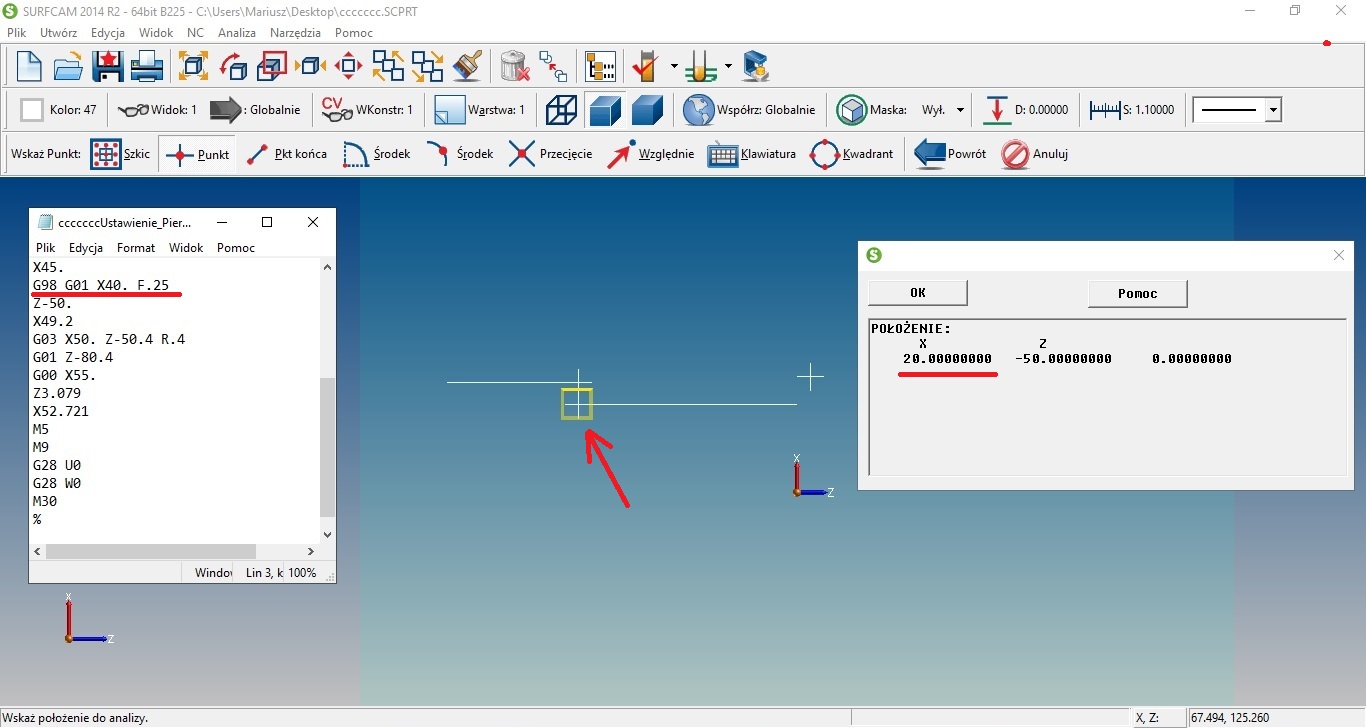Close the POŁOŻENIE dialog with its X

(1339, 255)
